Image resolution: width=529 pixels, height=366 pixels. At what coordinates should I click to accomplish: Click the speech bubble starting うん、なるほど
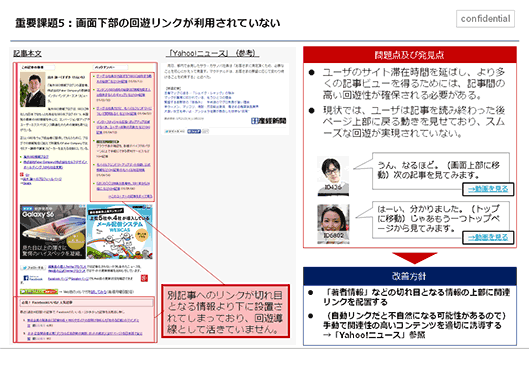[441, 170]
